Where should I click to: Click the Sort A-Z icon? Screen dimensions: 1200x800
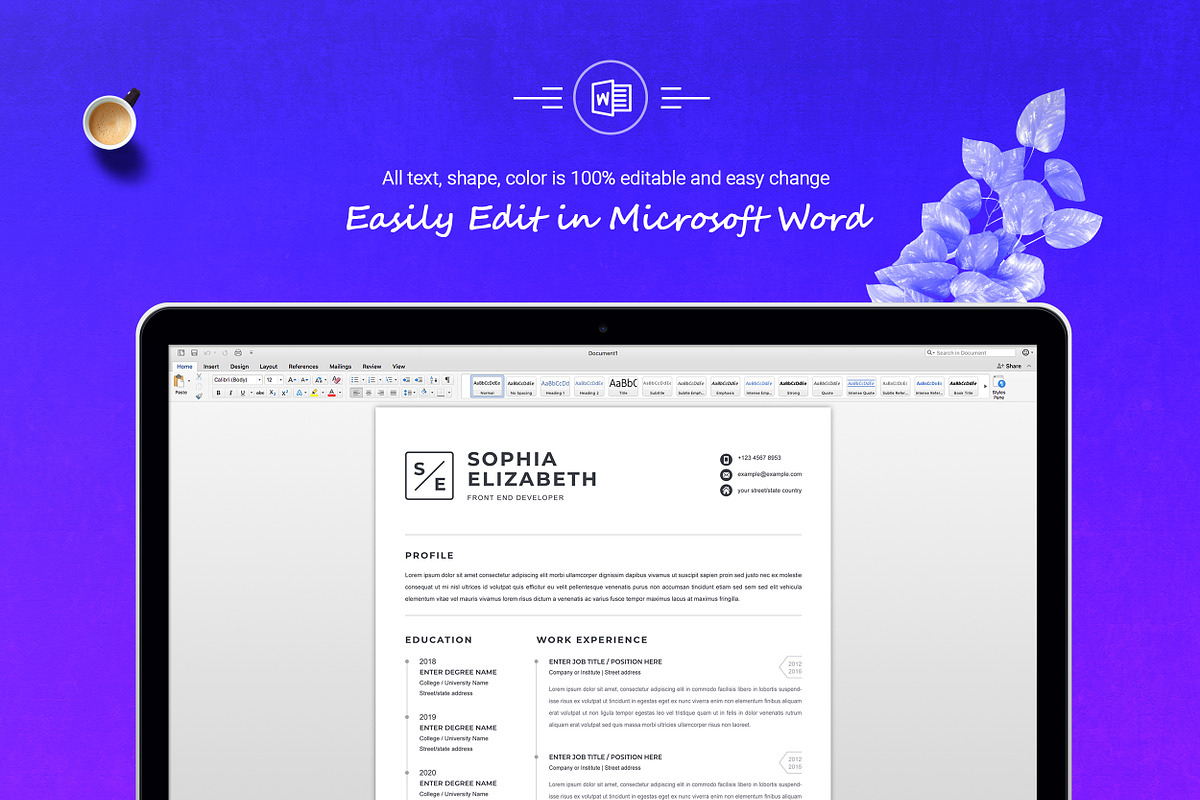click(434, 380)
